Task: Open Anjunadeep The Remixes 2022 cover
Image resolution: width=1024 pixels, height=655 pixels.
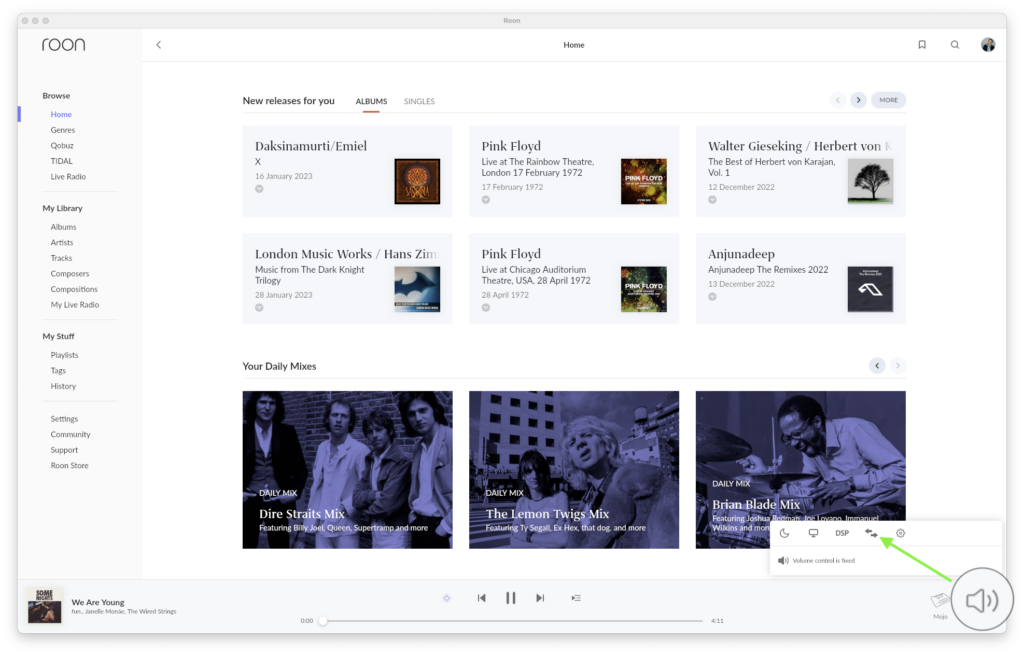Action: (871, 289)
